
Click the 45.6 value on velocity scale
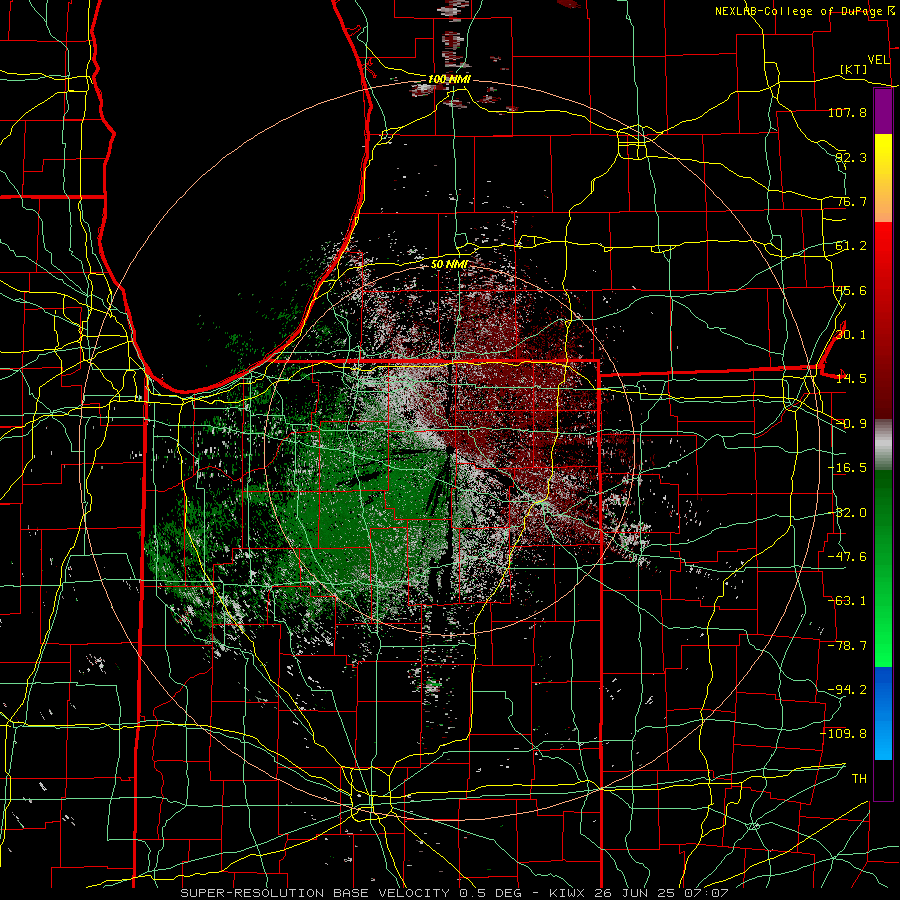pos(851,290)
